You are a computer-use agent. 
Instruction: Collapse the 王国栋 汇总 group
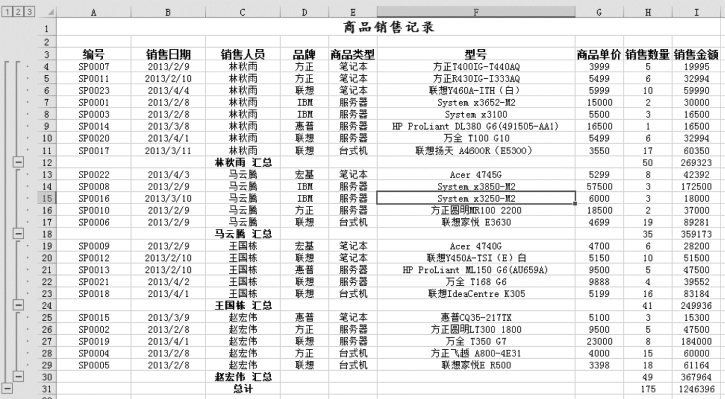[x=18, y=305]
